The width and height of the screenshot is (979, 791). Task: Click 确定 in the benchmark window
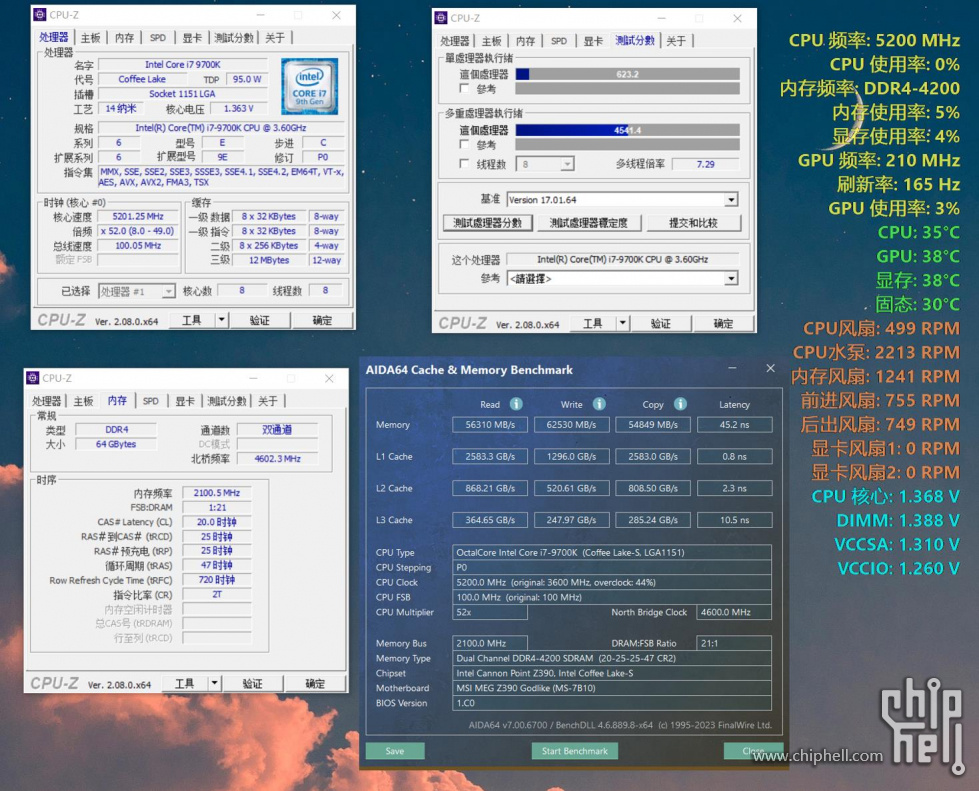pos(723,323)
